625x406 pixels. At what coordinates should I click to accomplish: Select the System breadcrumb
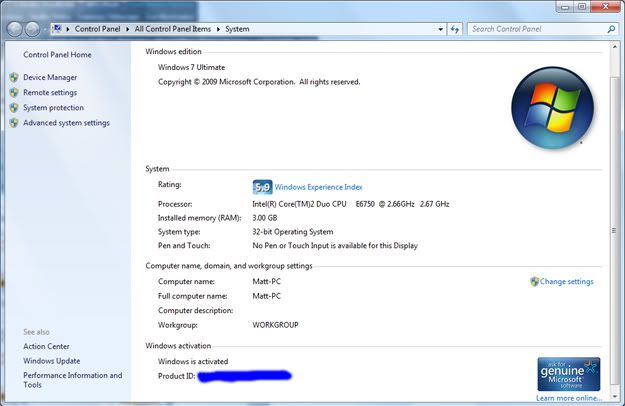click(x=237, y=29)
